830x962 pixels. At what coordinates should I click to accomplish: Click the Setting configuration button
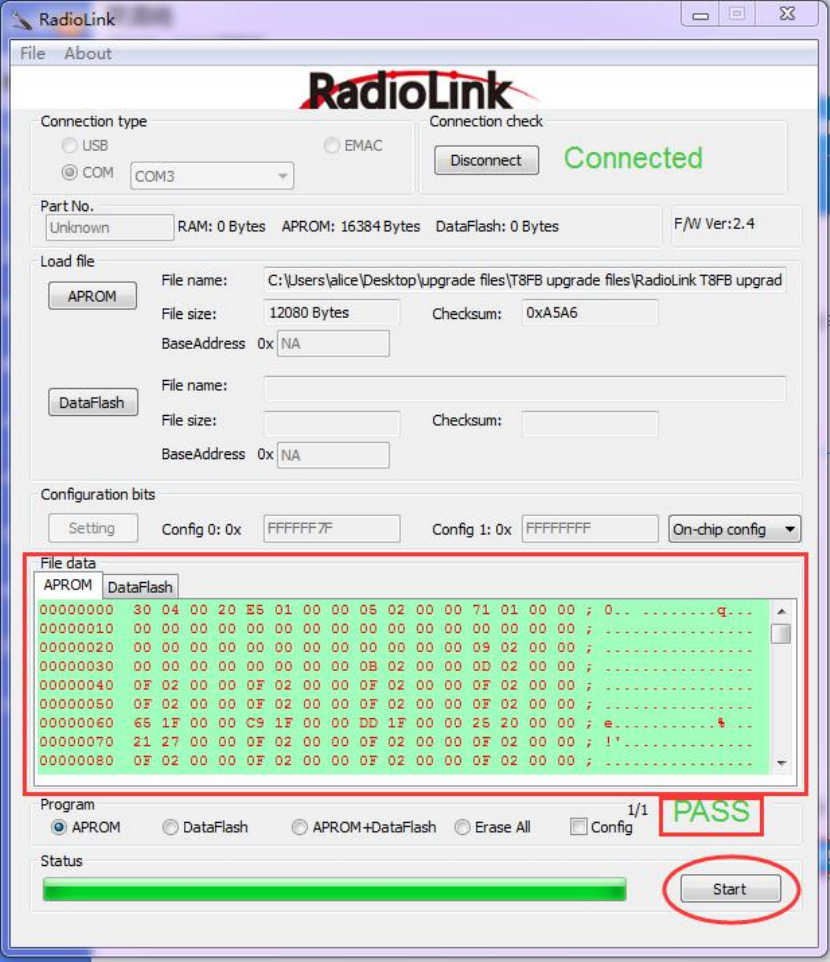coord(93,528)
